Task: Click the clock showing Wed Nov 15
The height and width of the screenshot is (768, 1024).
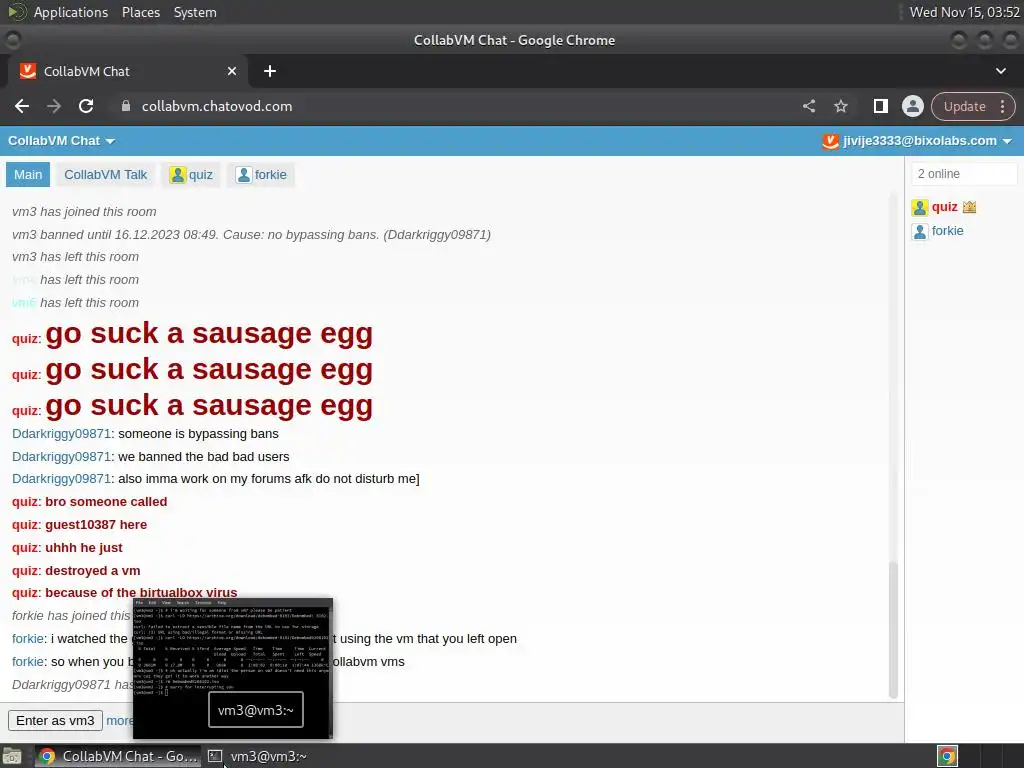Action: pyautogui.click(x=964, y=12)
